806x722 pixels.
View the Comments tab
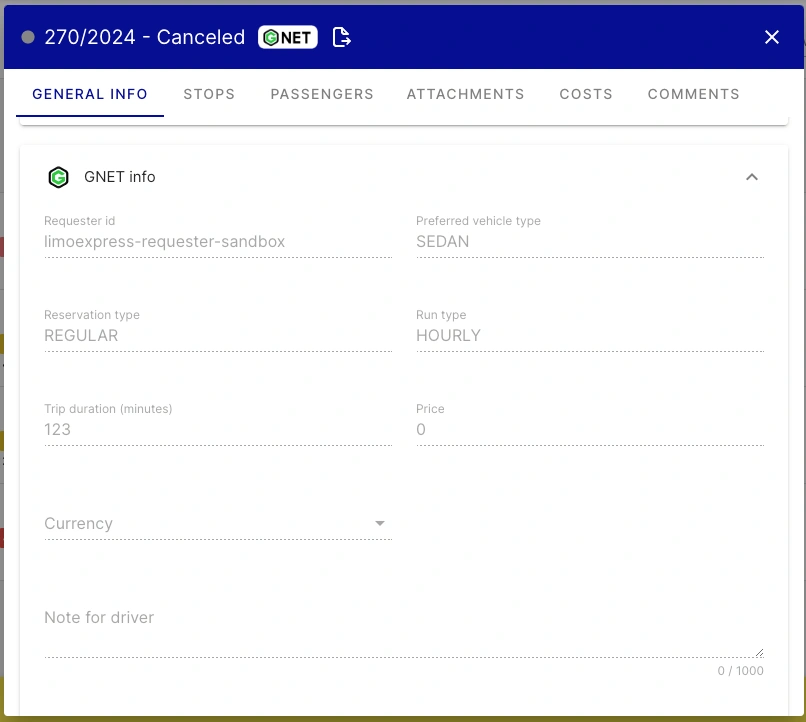point(693,94)
